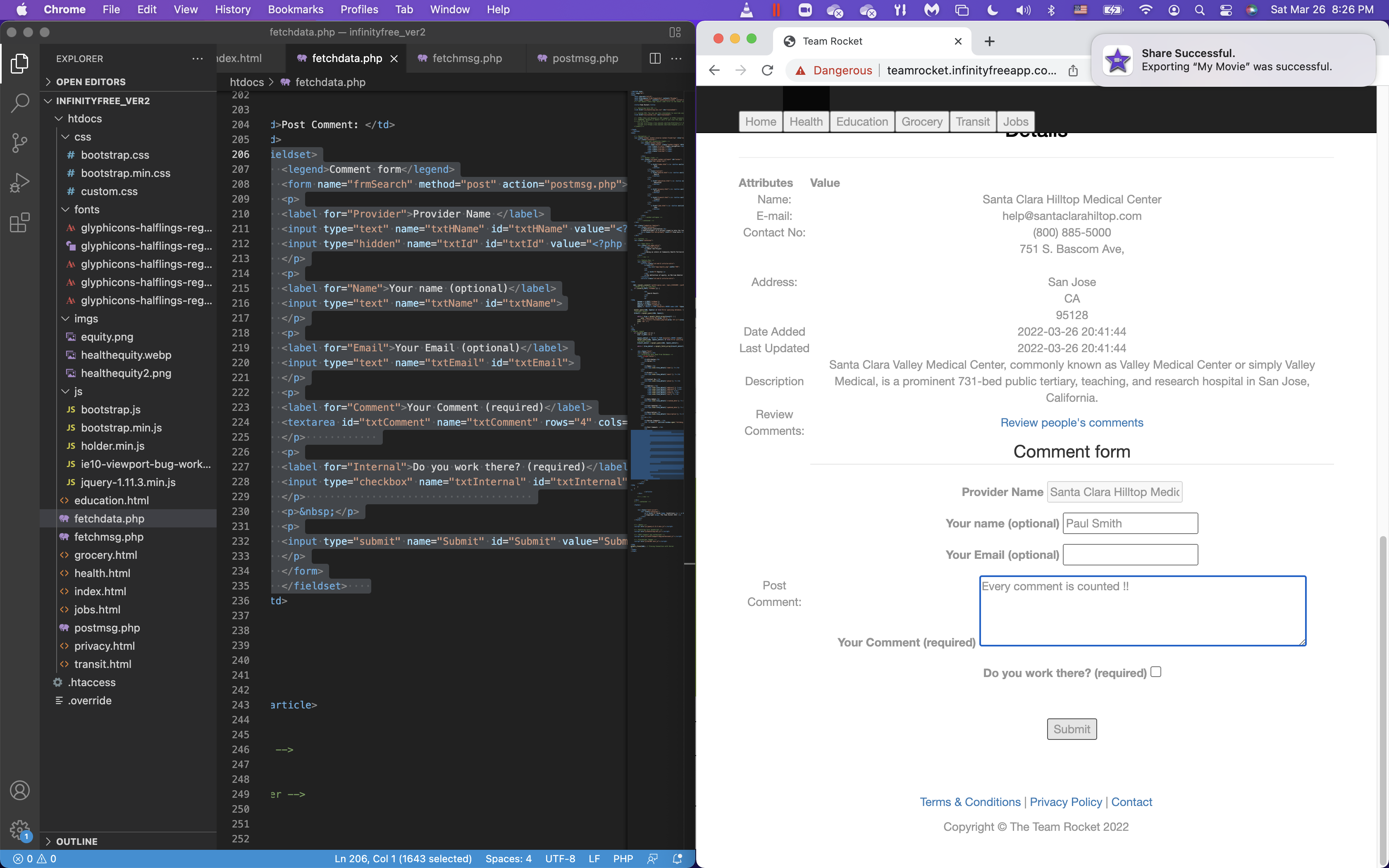Open the Manage gear icon

[19, 829]
